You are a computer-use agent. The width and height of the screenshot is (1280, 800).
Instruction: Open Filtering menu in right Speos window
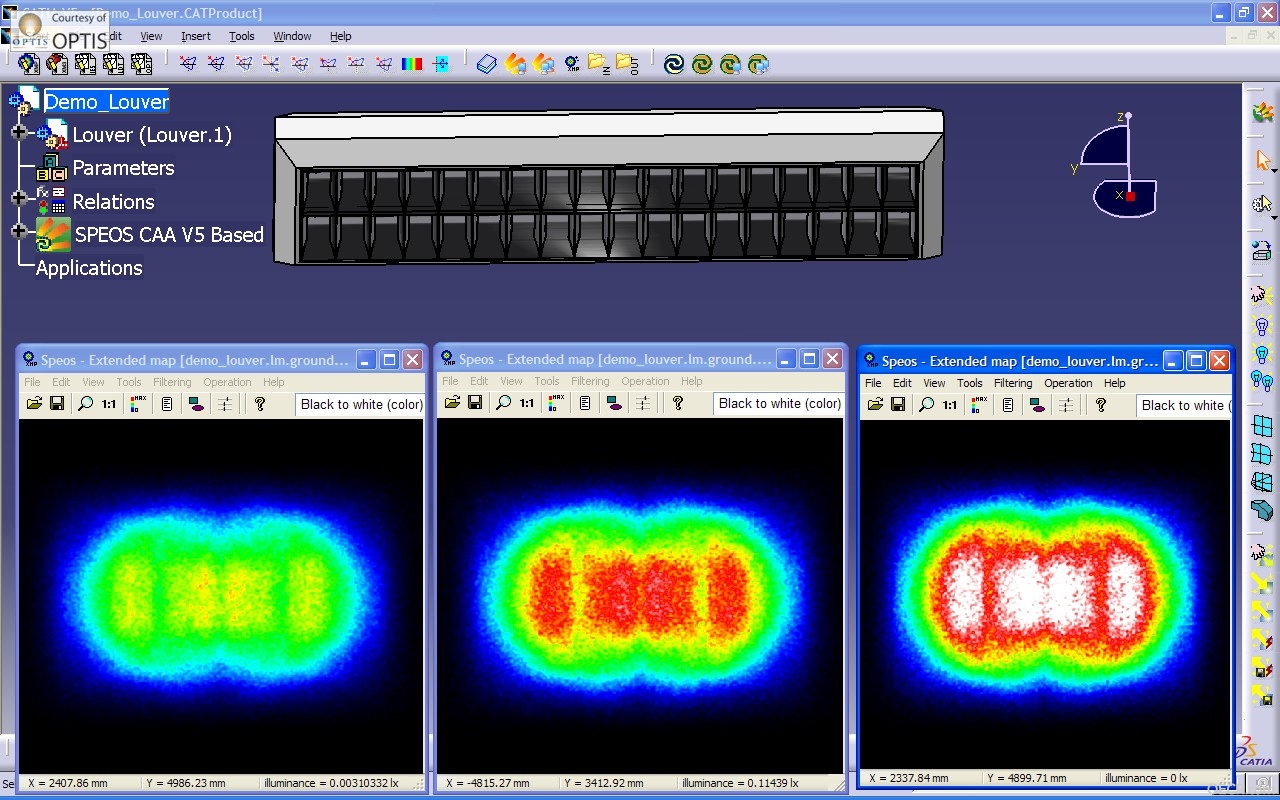tap(1013, 383)
